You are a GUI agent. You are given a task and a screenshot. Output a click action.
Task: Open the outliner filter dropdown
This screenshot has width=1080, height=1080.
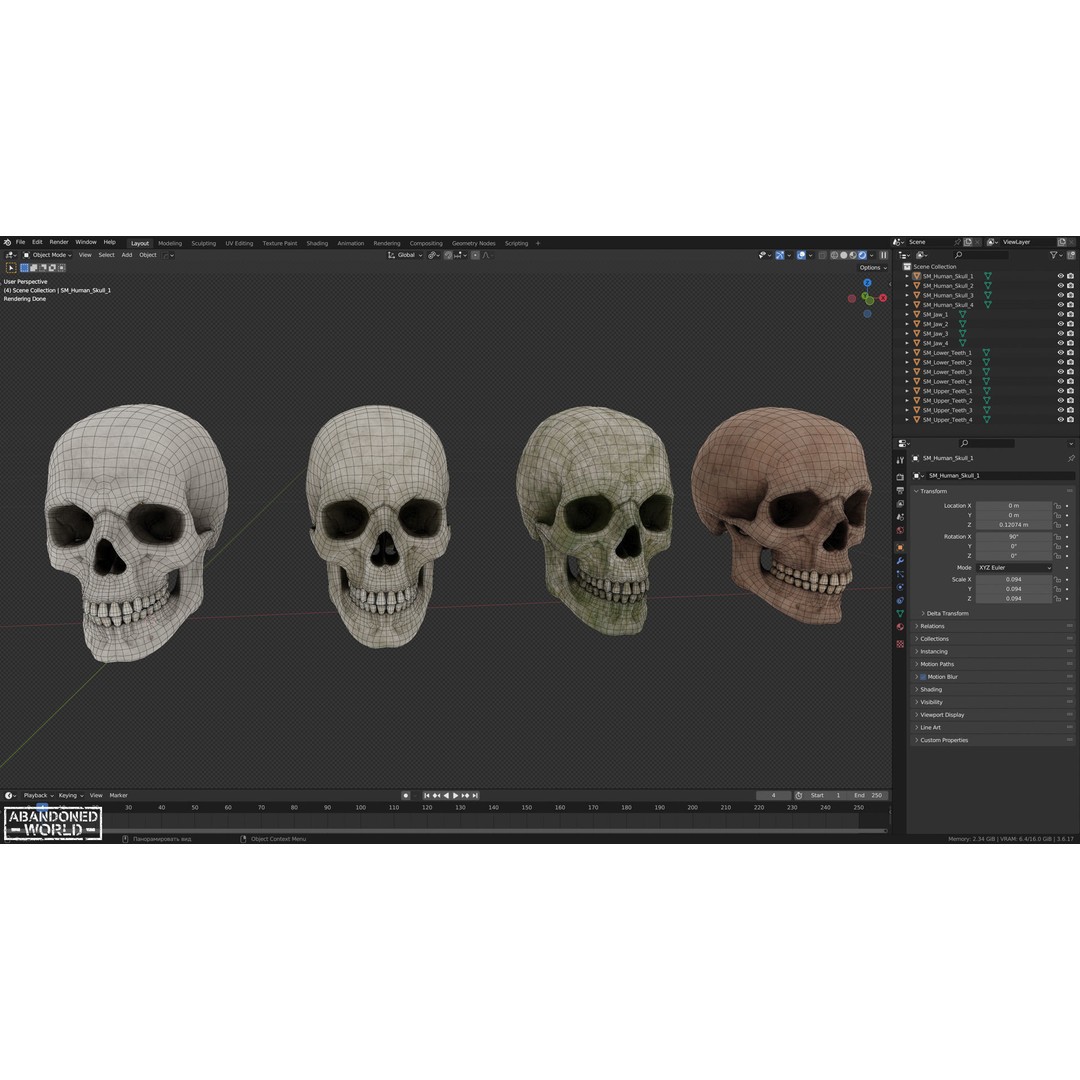point(1055,256)
